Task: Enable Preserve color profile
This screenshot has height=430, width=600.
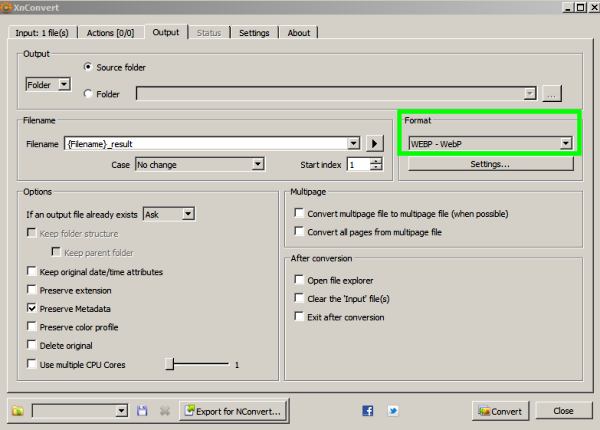Action: 32,326
